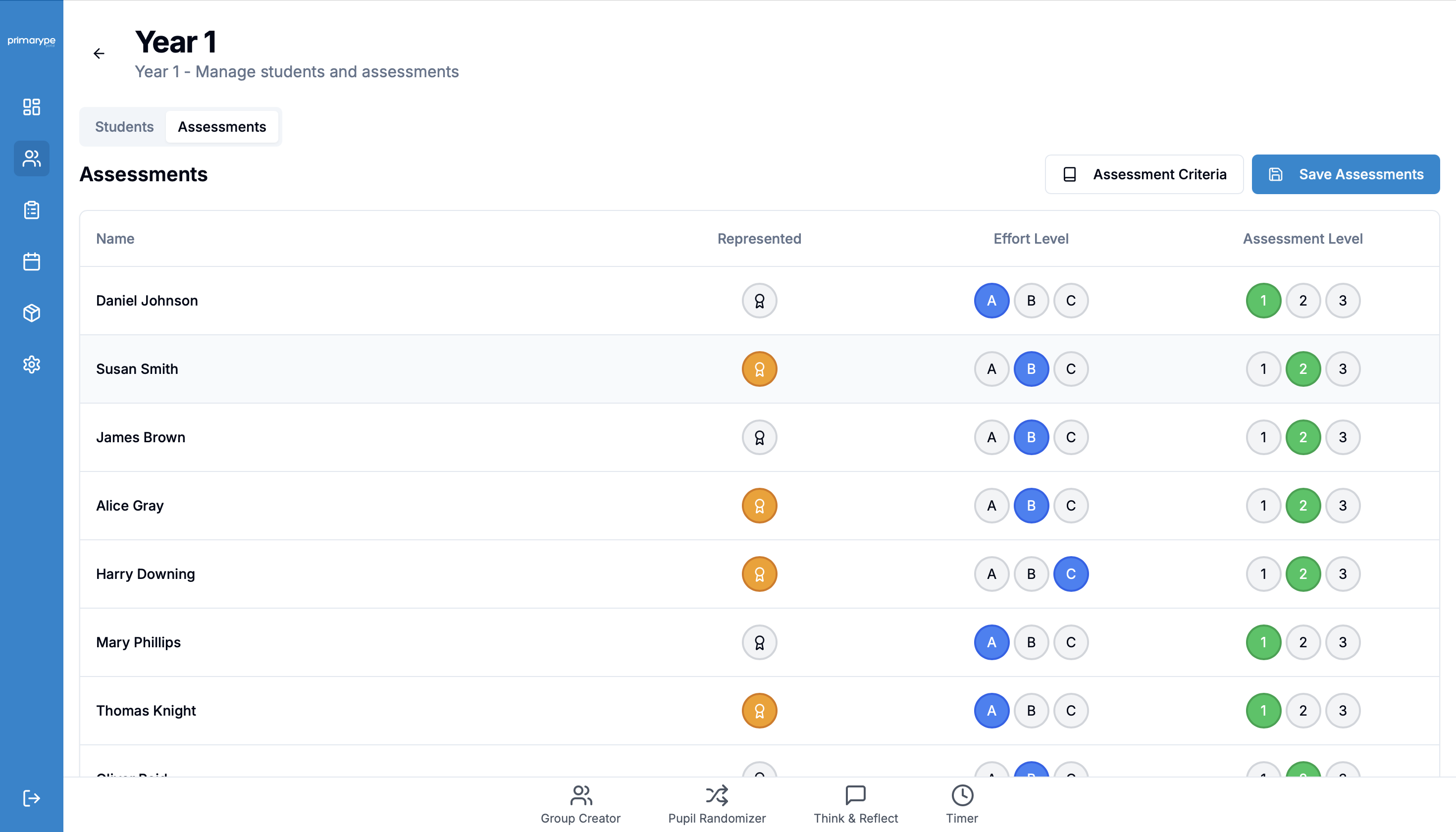Screen dimensions: 1456x832
Task: Set Alice Gray effort level to A
Action: click(991, 505)
